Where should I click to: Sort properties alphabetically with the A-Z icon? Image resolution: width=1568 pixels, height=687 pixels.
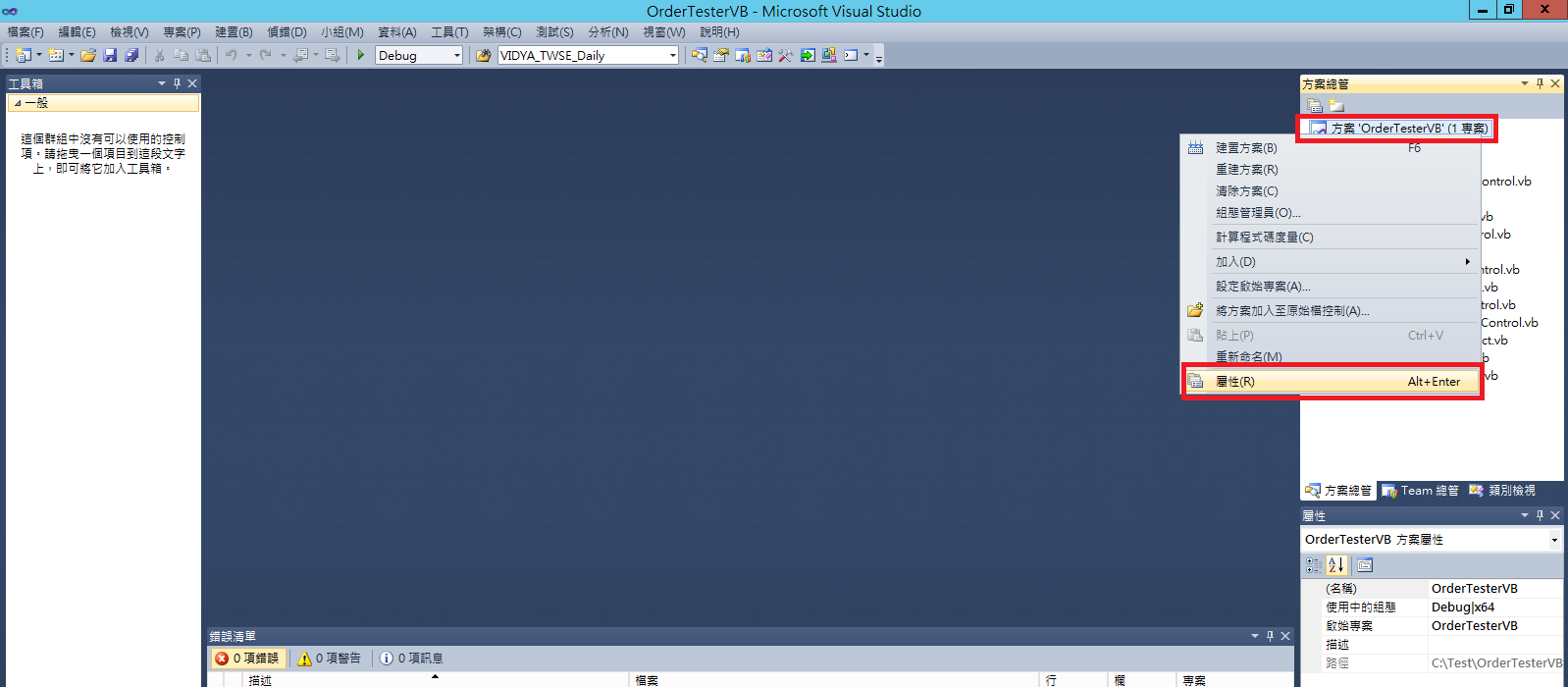(1336, 565)
